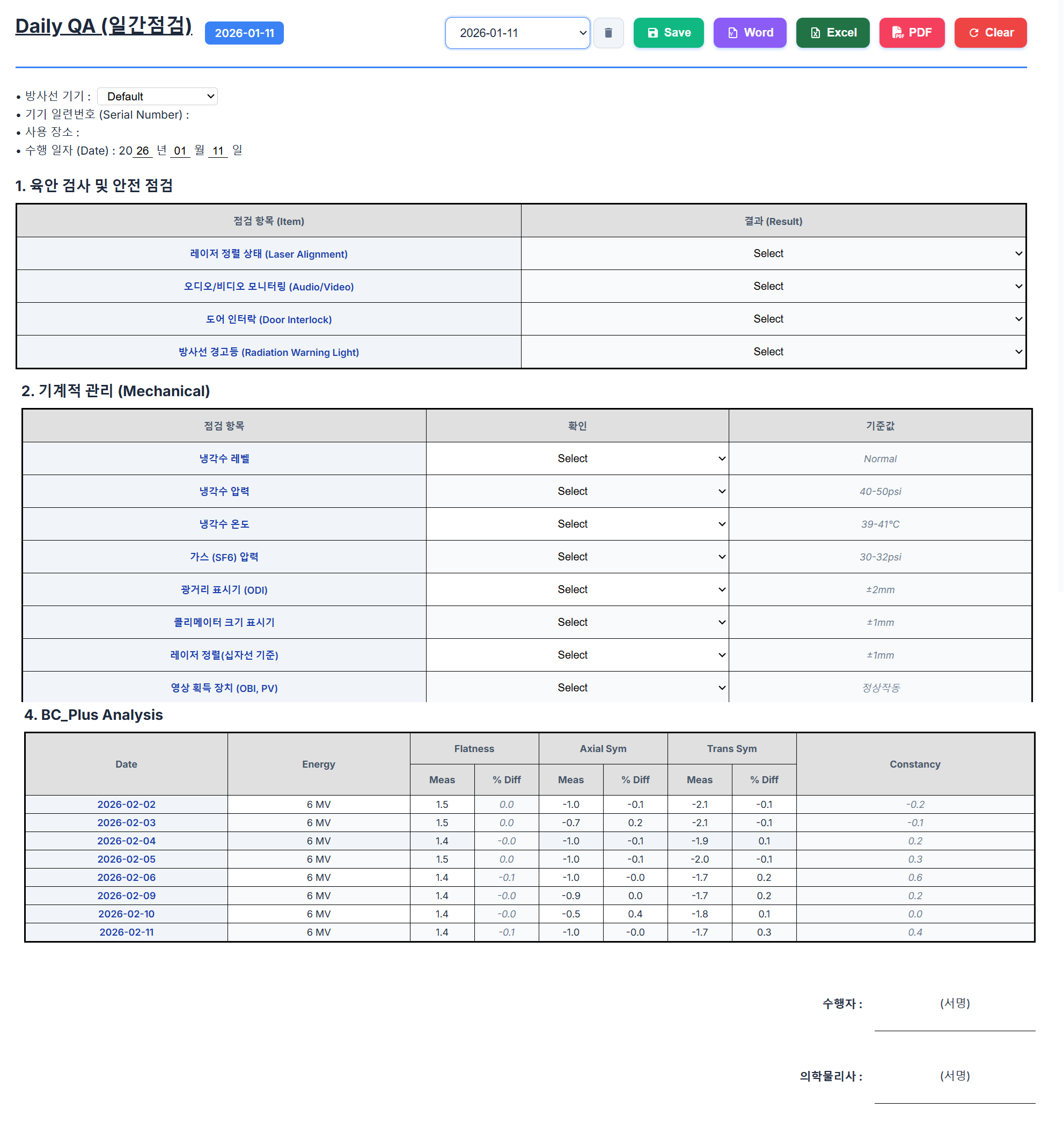Open the 방사선 기기 Default dropdown

[x=157, y=97]
